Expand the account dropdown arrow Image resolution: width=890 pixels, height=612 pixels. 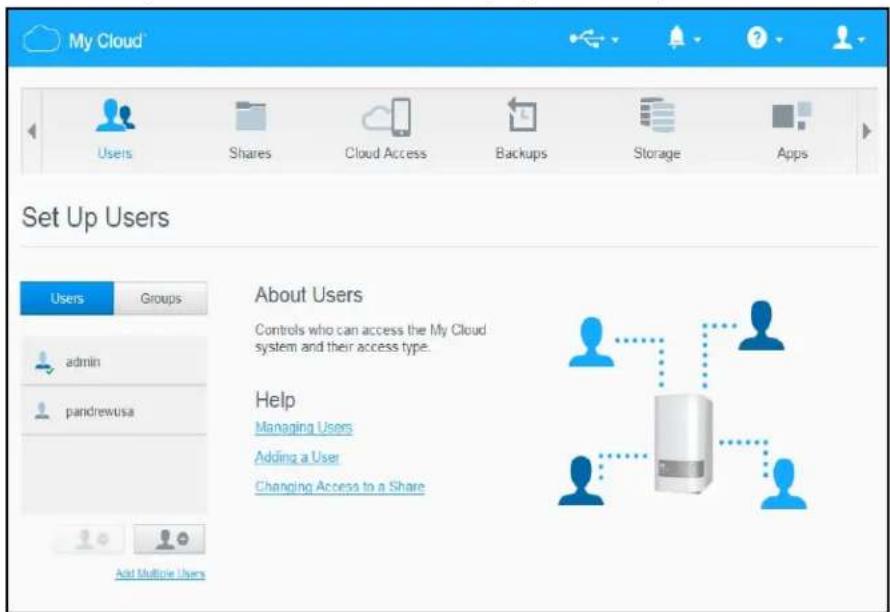(862, 40)
